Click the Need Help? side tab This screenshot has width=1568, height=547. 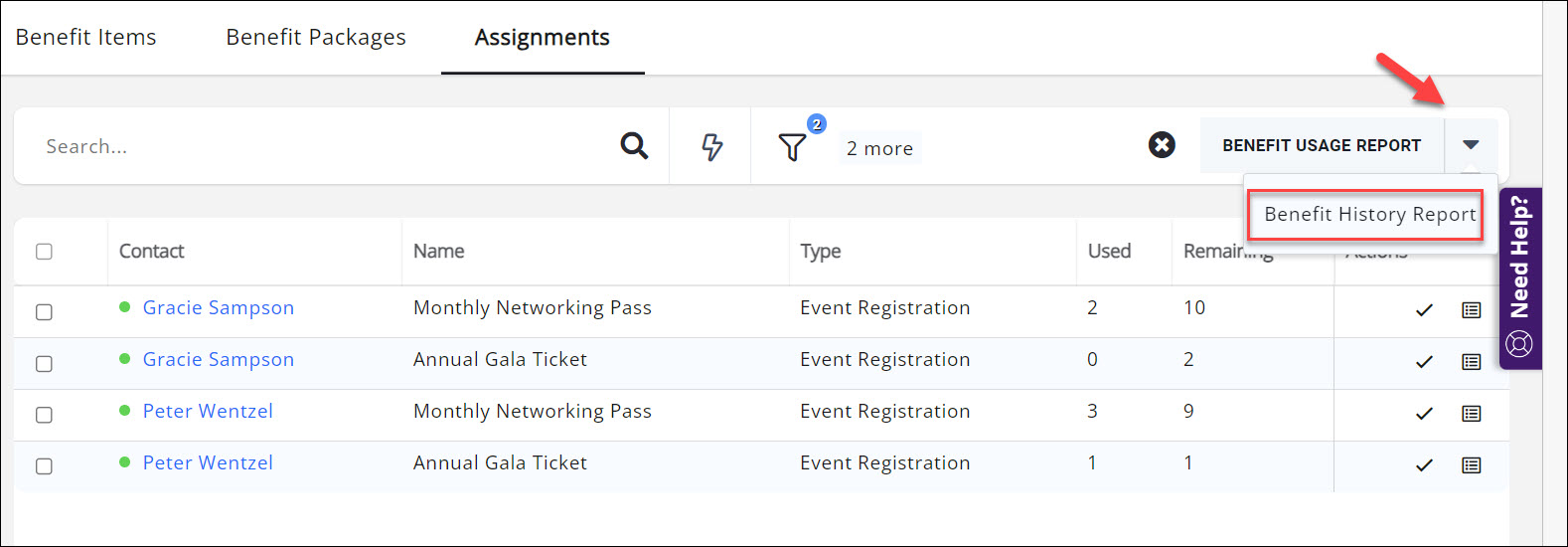pyautogui.click(x=1520, y=277)
